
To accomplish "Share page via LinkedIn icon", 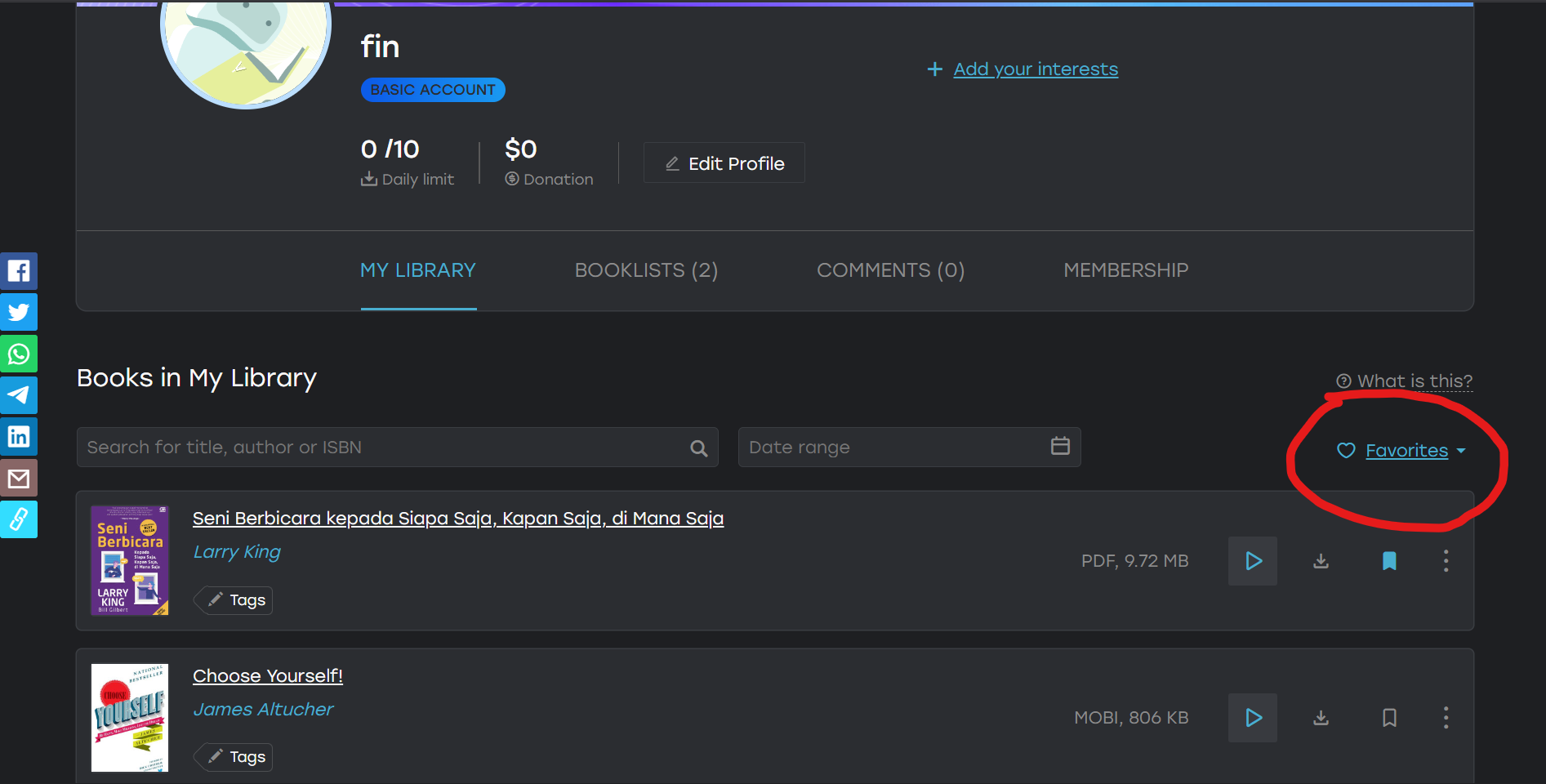I will click(19, 437).
